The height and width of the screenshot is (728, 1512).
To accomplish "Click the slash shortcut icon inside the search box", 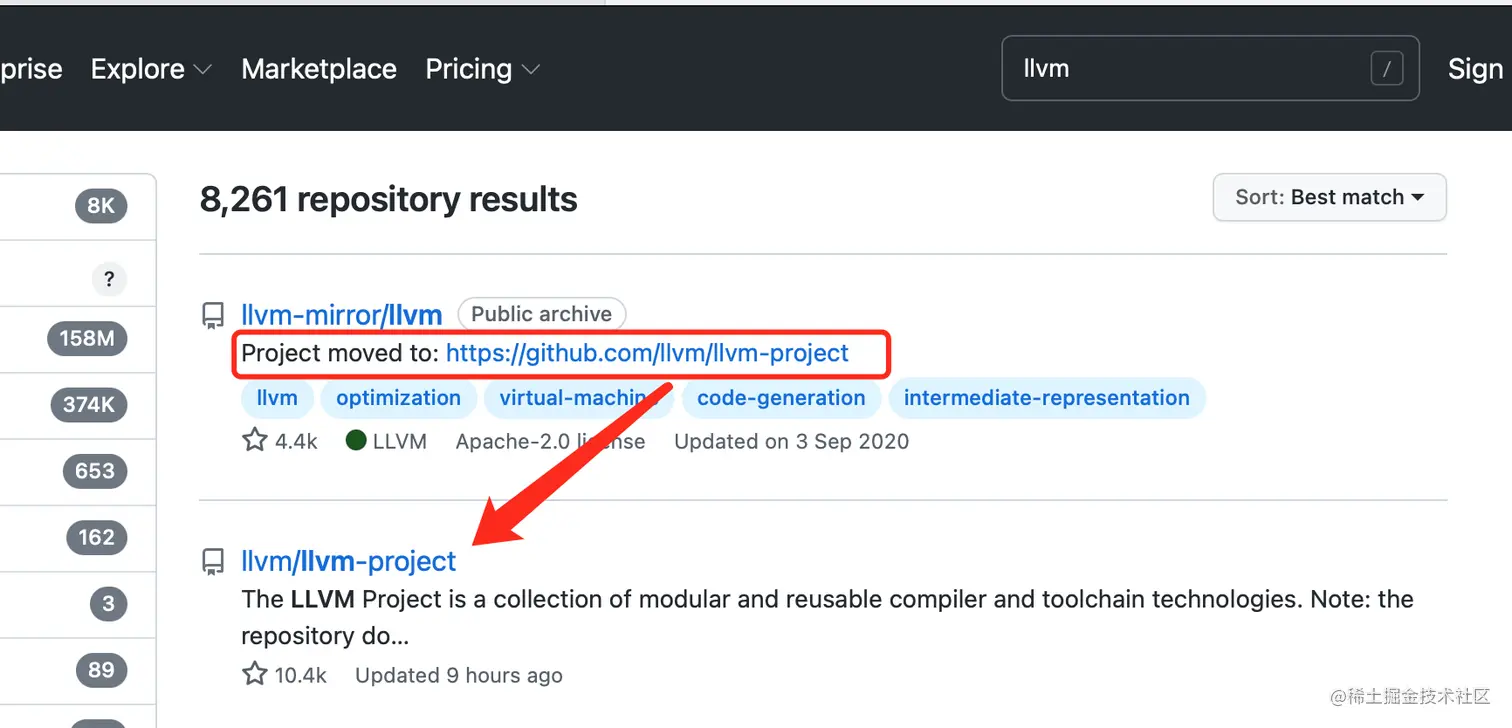I will (x=1387, y=69).
